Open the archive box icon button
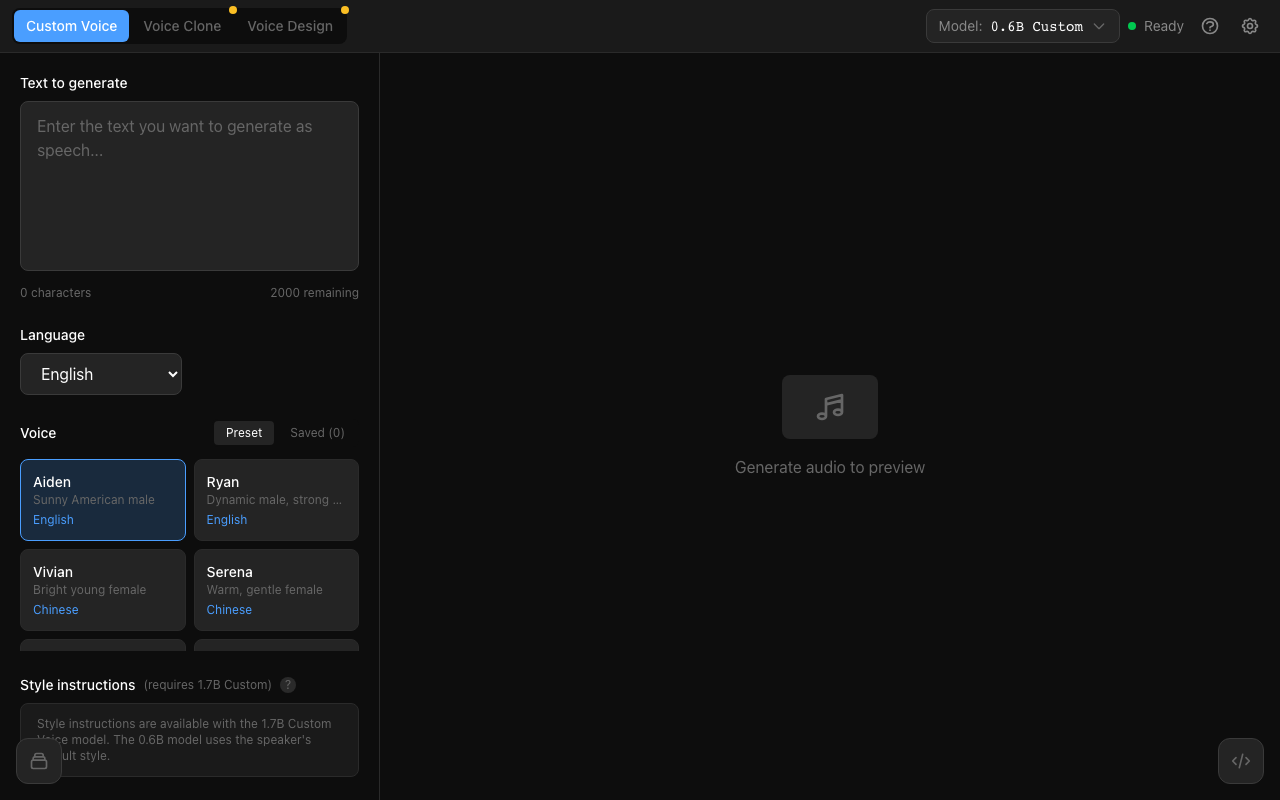 (39, 761)
